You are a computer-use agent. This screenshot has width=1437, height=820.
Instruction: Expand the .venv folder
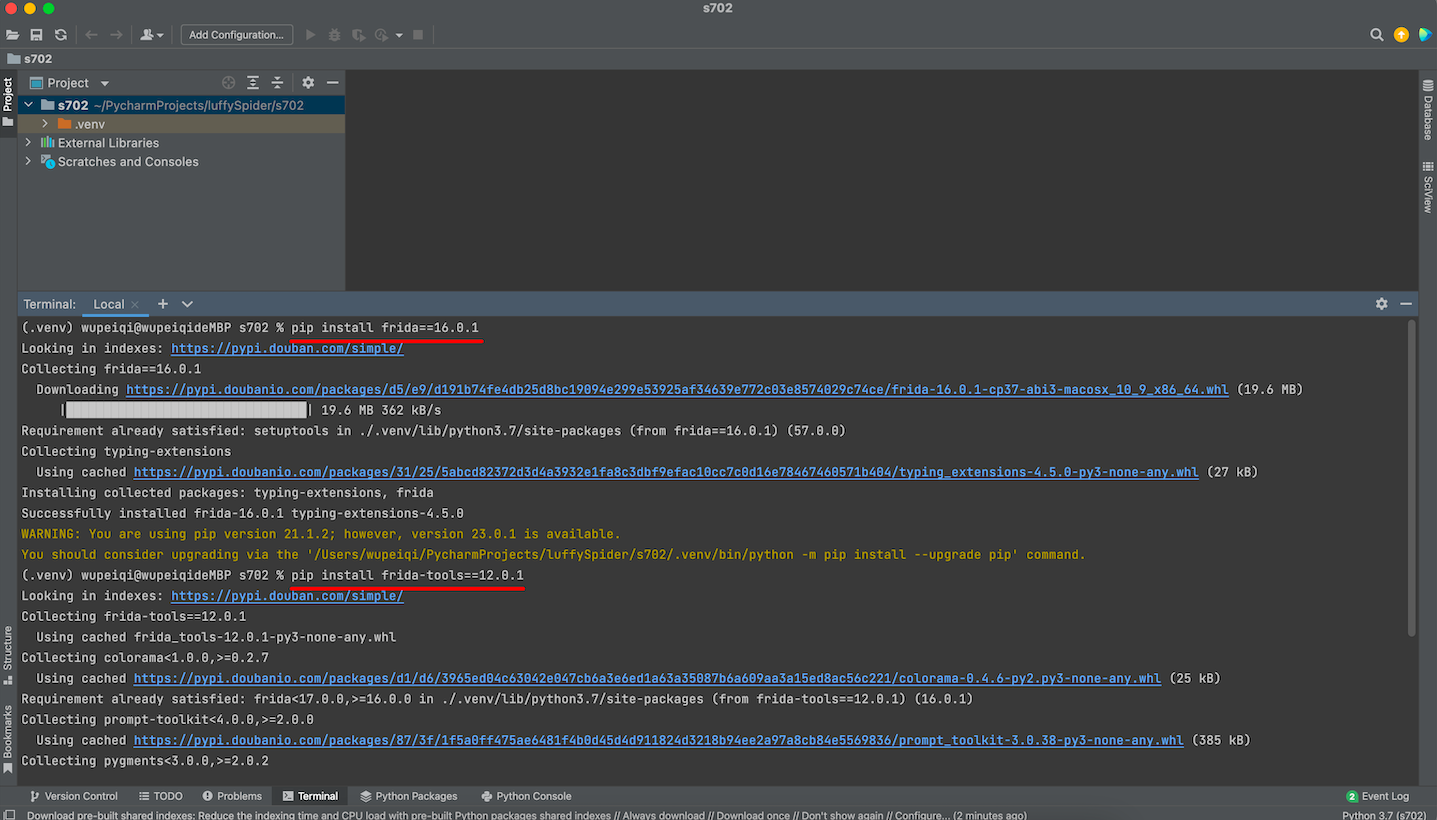(45, 124)
